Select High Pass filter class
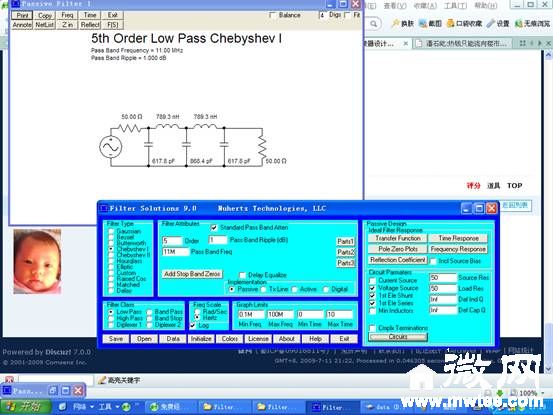 111,318
